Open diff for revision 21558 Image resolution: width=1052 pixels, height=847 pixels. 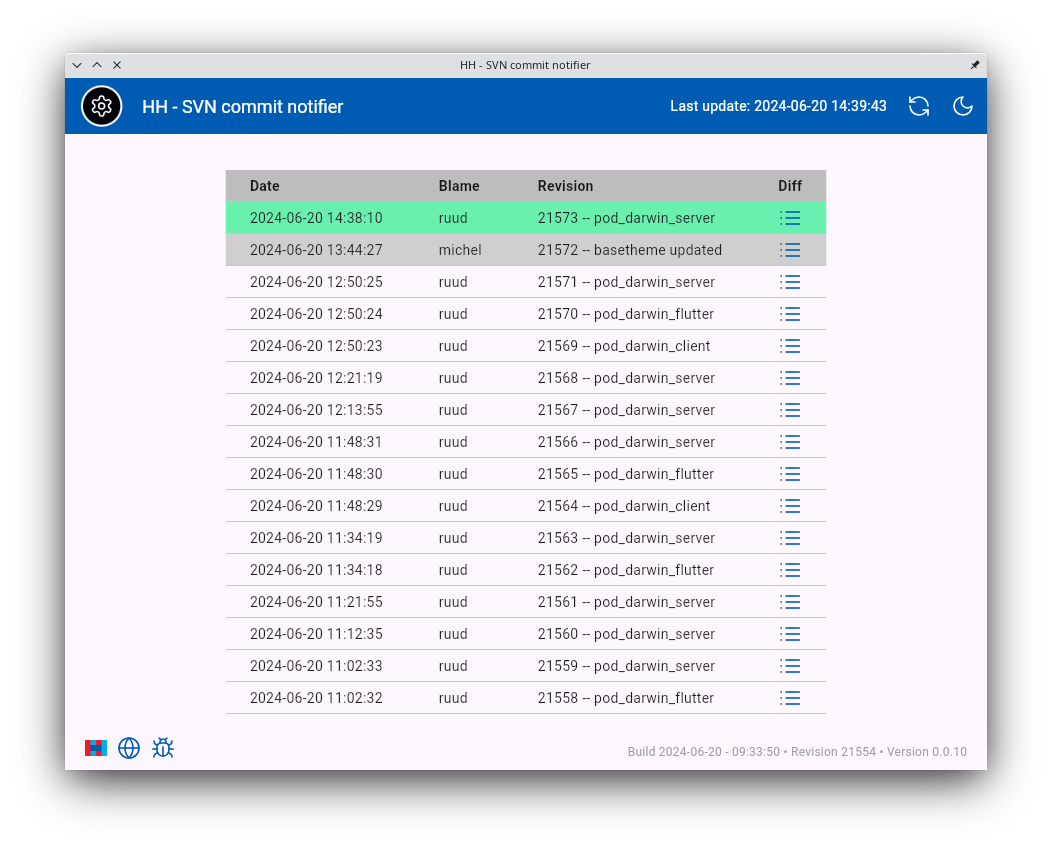790,698
